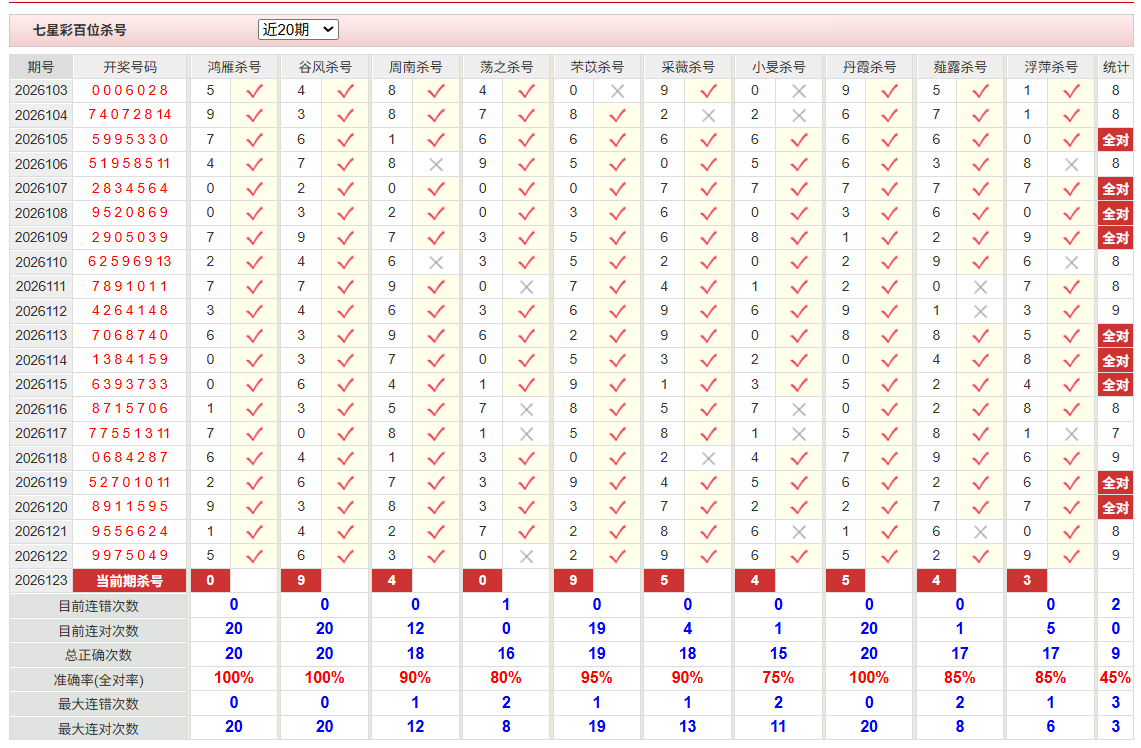Image resolution: width=1141 pixels, height=748 pixels.
Task: Select the 开奖号码 column header
Action: (130, 67)
